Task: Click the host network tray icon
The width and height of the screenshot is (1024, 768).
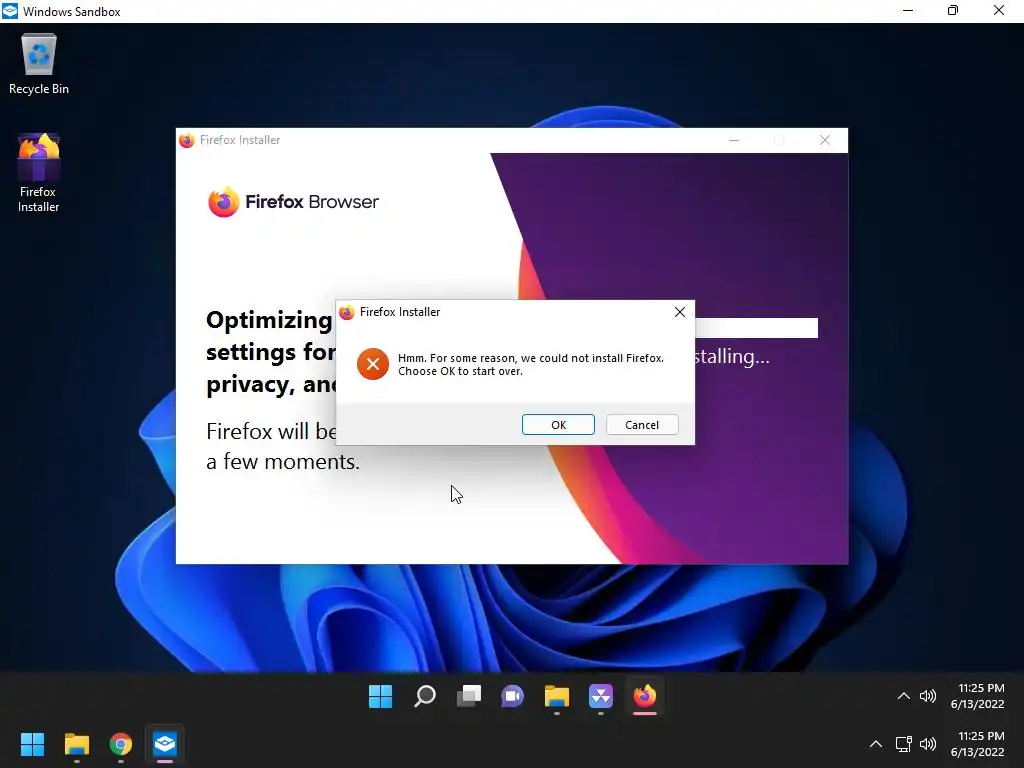Action: [x=904, y=744]
